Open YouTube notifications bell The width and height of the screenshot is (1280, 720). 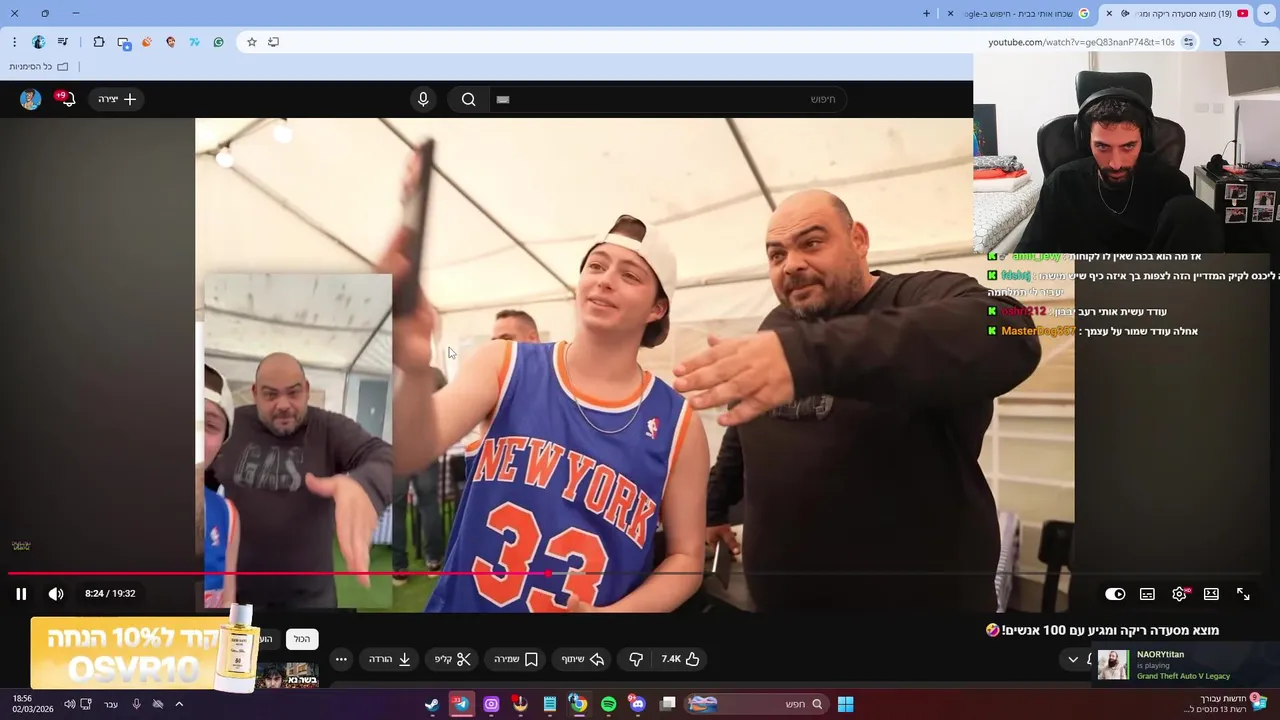coord(66,99)
